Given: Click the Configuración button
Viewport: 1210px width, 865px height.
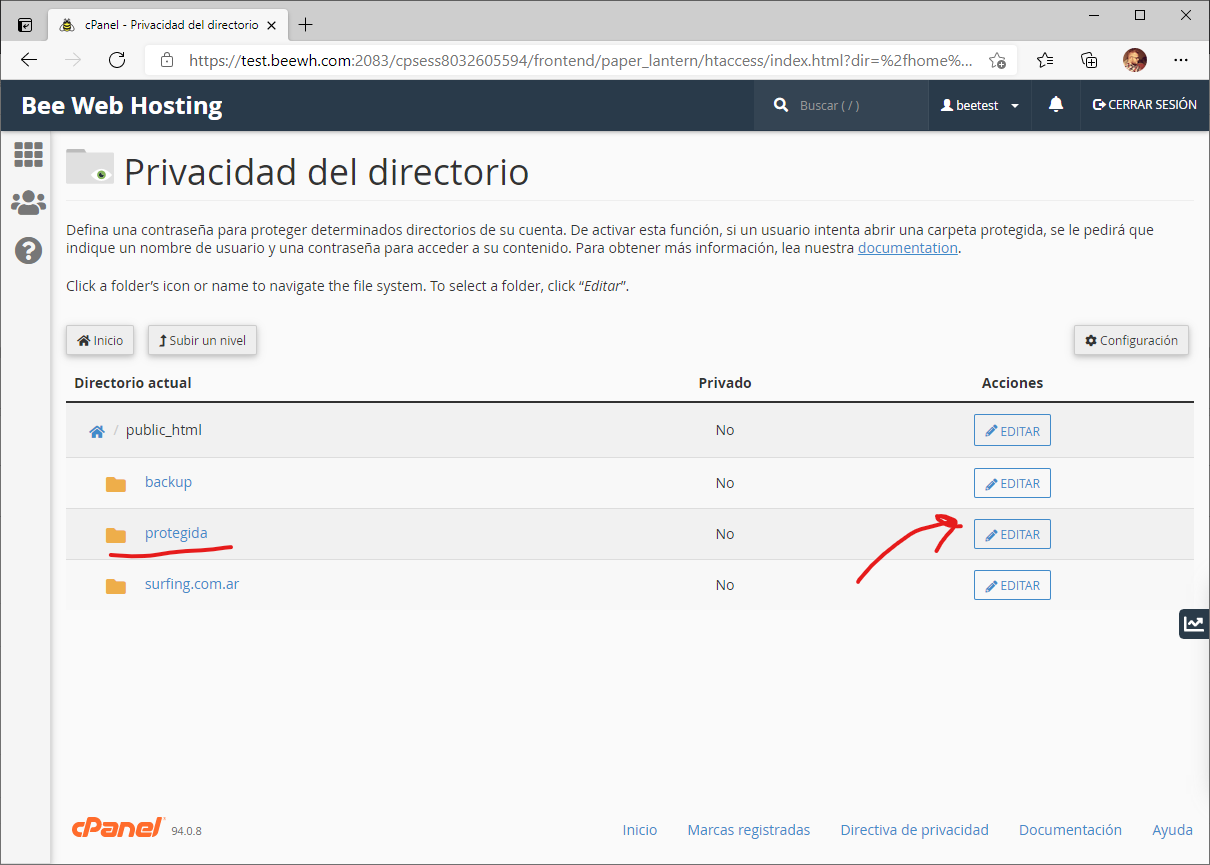Looking at the screenshot, I should coord(1131,341).
